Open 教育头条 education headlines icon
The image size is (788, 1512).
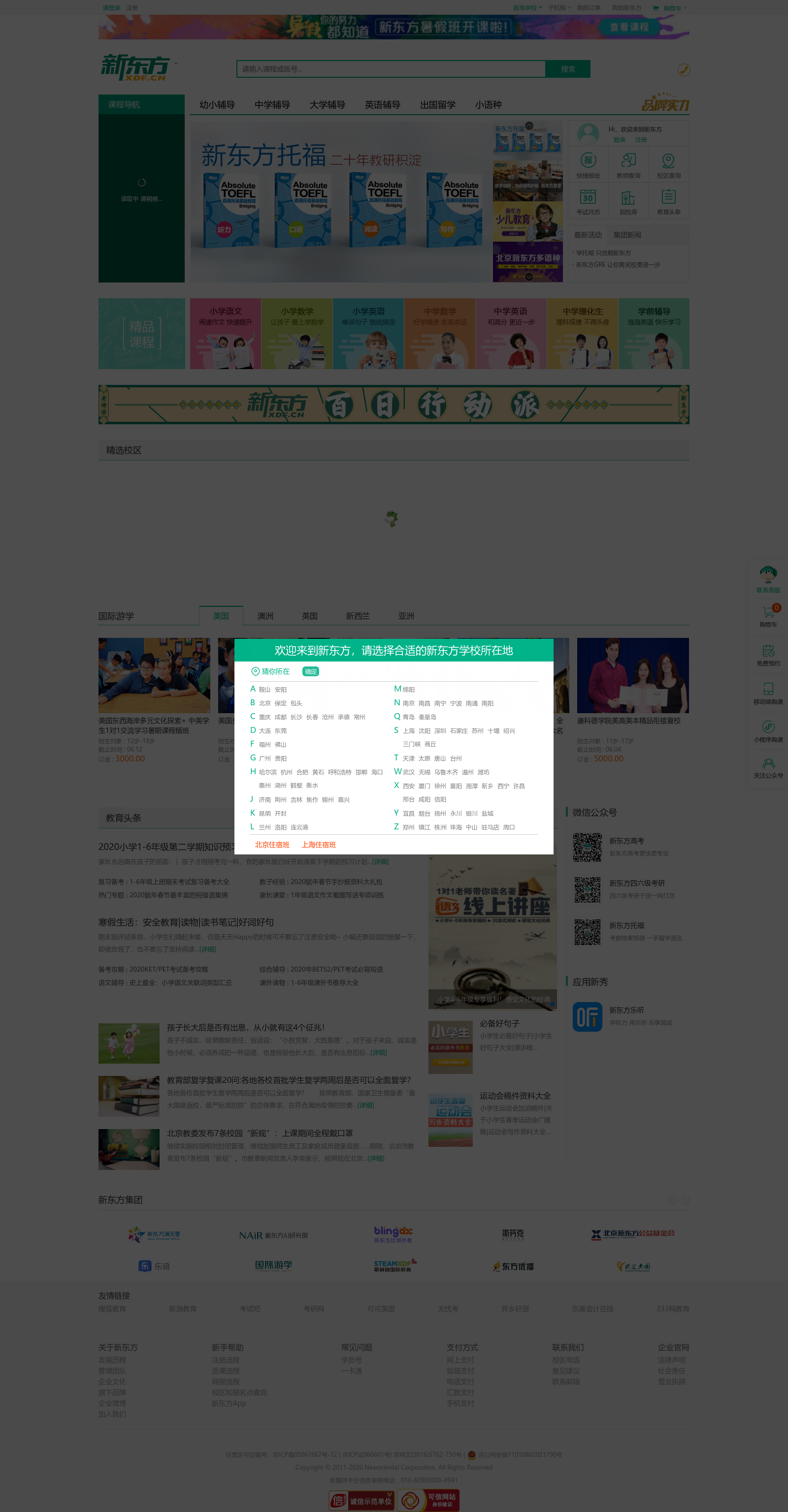pyautogui.click(x=668, y=201)
